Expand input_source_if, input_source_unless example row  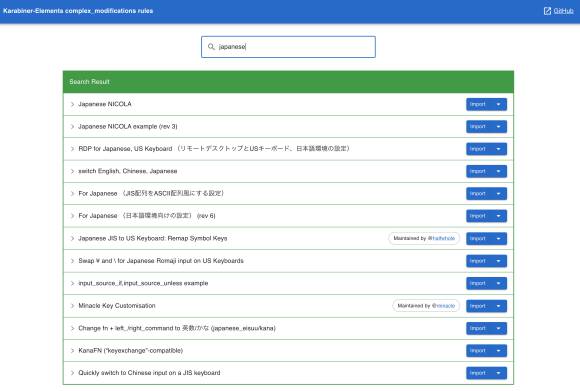(289, 283)
